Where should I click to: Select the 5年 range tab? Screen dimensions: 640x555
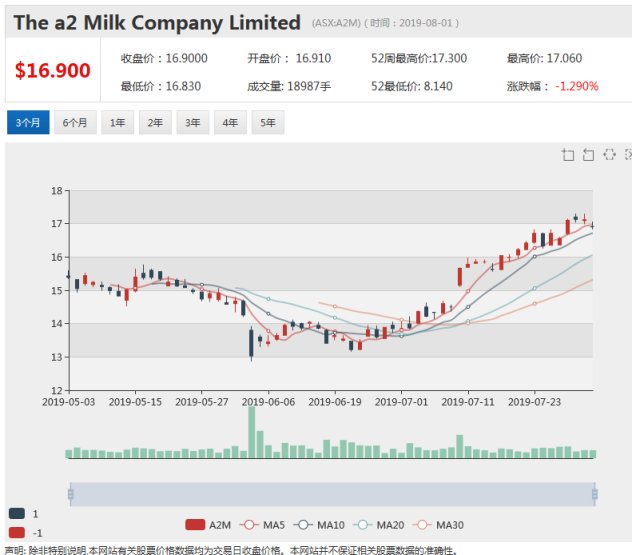[x=268, y=122]
